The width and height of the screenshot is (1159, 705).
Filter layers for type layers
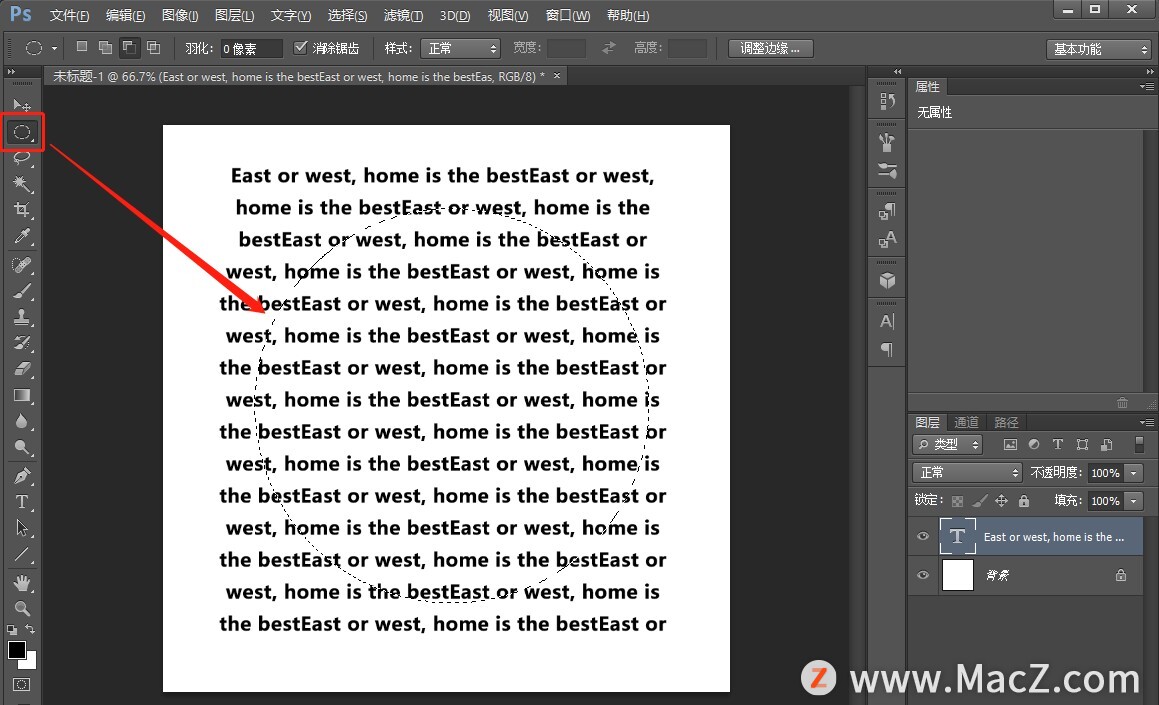pyautogui.click(x=1058, y=444)
